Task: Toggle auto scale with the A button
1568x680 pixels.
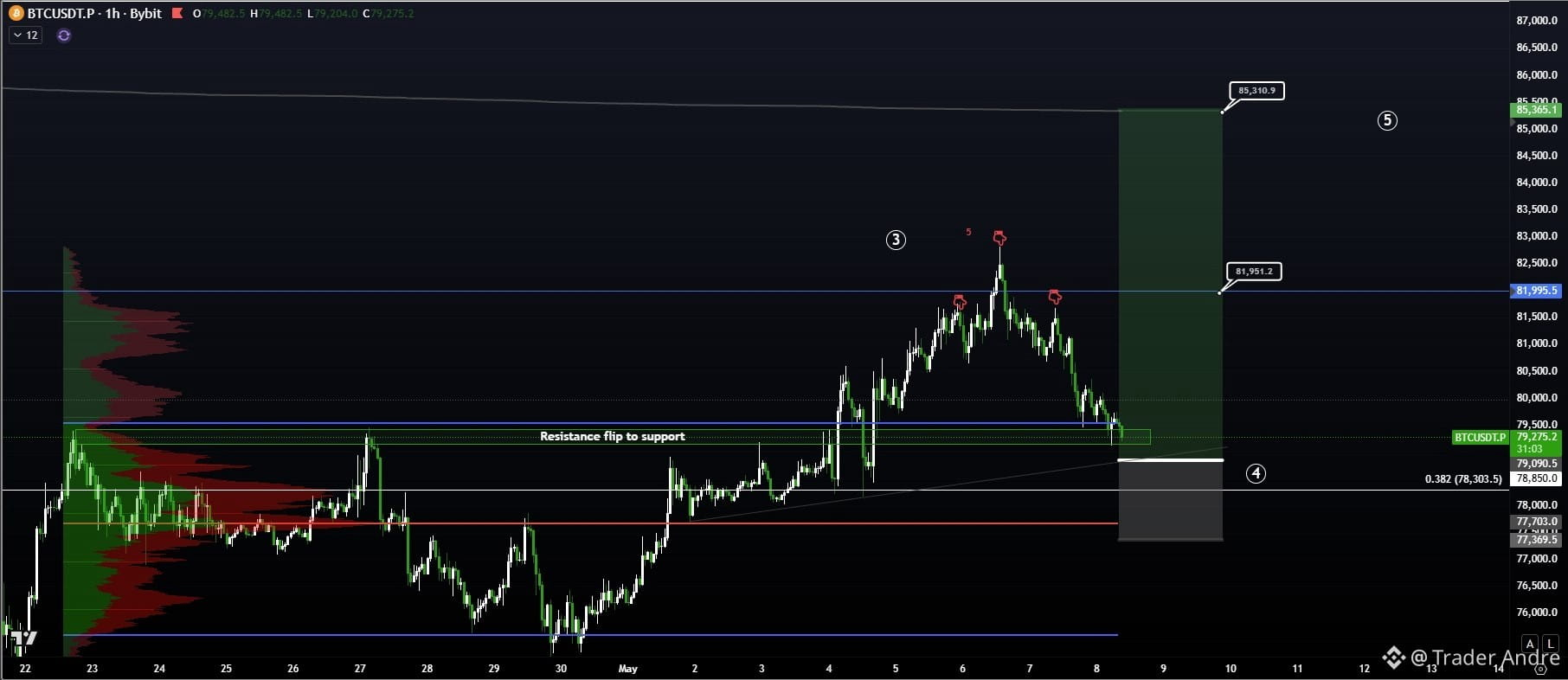Action: click(x=1530, y=644)
